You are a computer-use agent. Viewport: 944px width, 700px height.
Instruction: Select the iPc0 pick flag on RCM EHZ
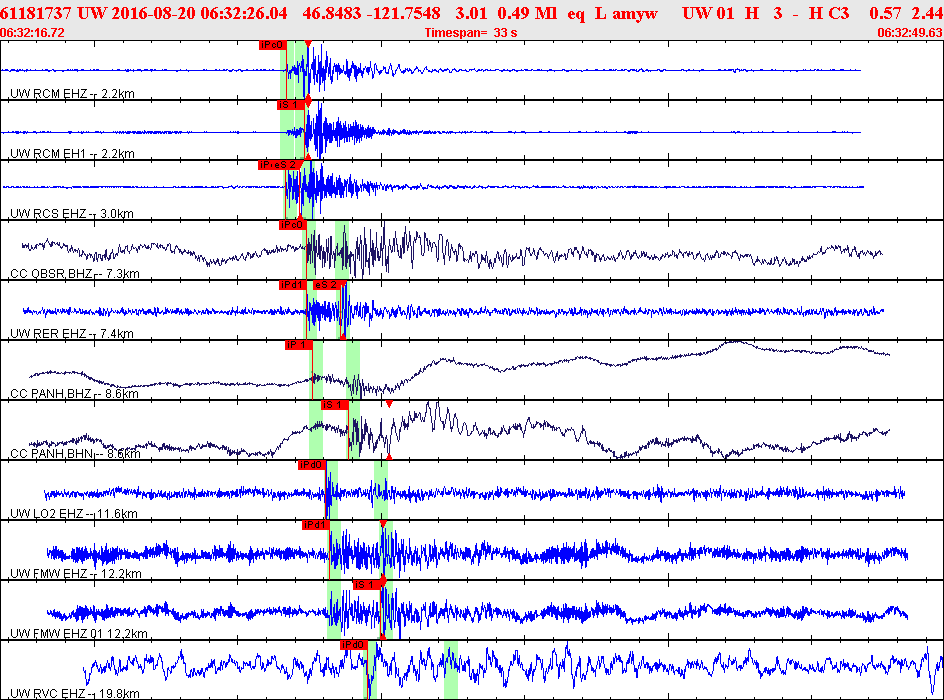272,45
